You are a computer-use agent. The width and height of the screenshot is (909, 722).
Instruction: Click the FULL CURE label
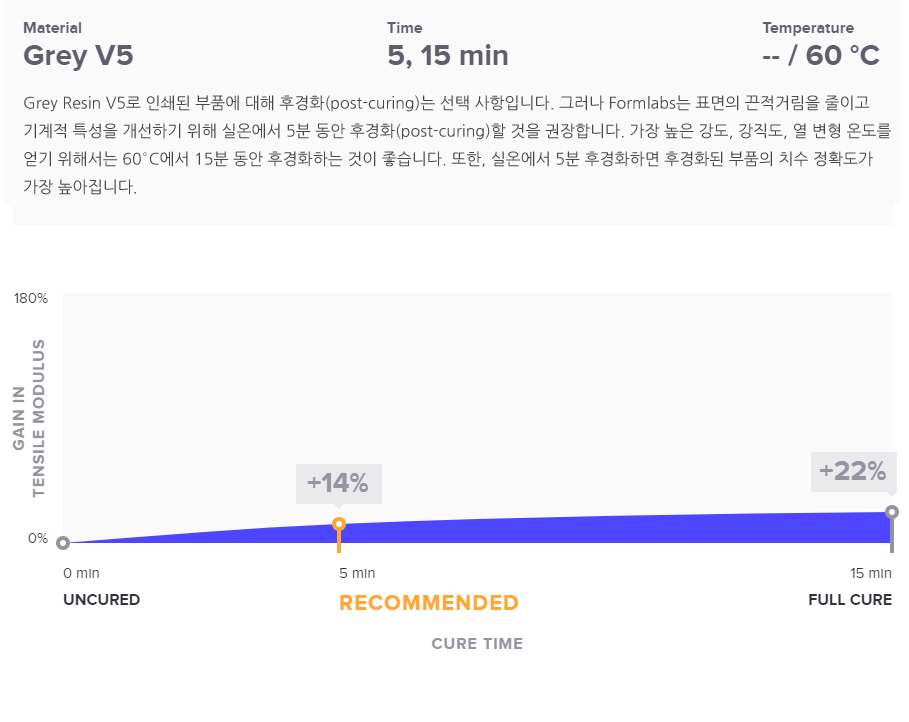tap(850, 600)
